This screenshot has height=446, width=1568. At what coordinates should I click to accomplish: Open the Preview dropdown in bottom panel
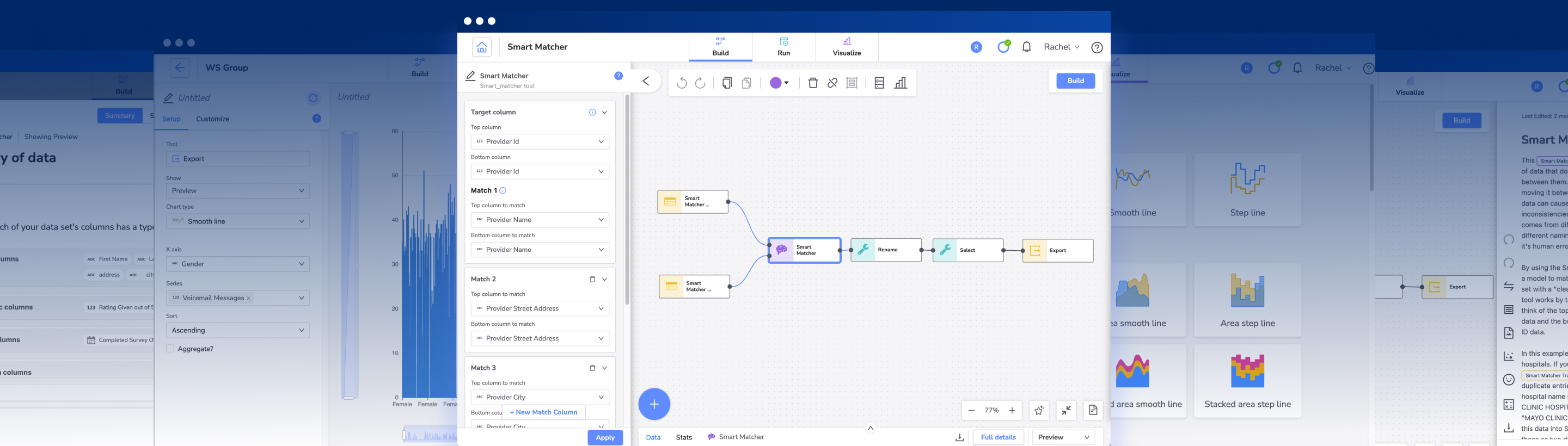pos(1063,437)
